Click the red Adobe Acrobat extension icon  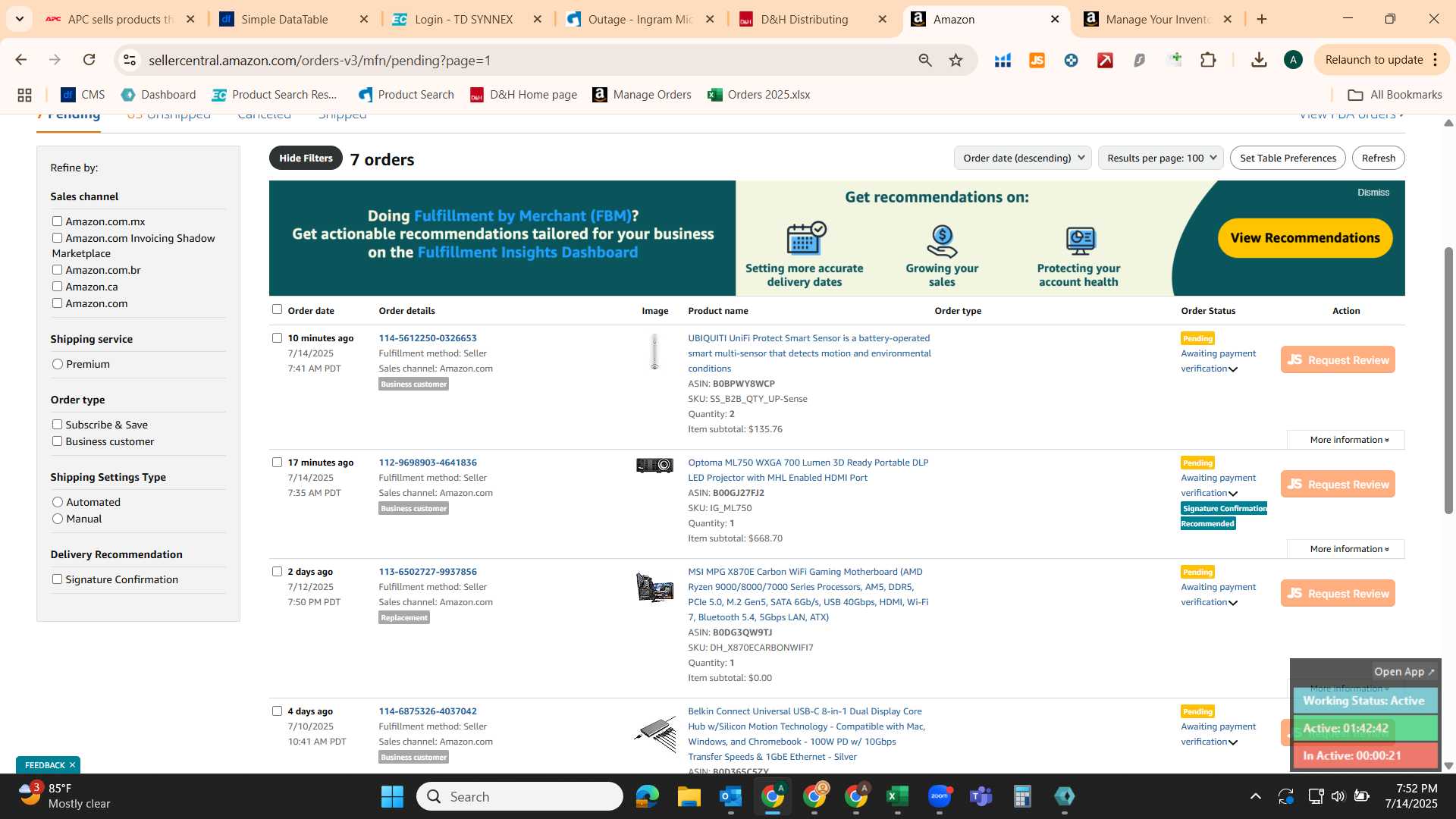(x=1105, y=60)
